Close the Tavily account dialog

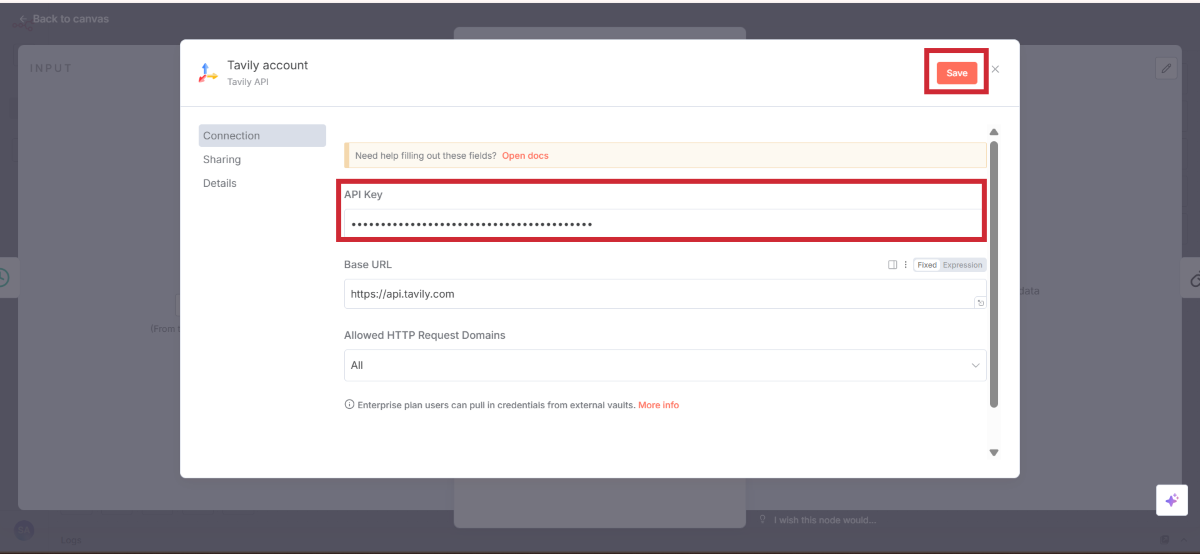(995, 70)
